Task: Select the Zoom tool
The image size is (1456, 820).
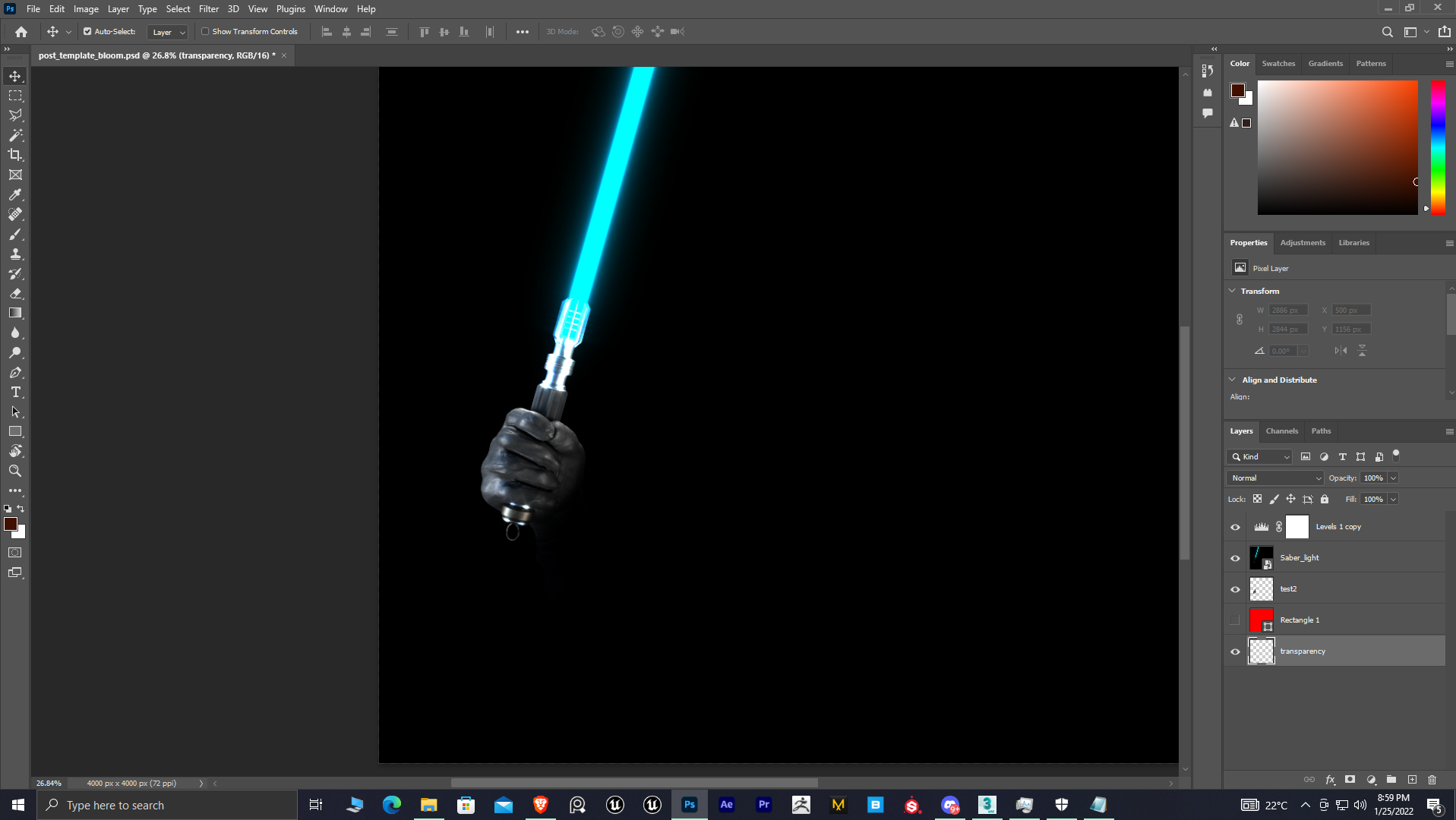Action: (15, 471)
